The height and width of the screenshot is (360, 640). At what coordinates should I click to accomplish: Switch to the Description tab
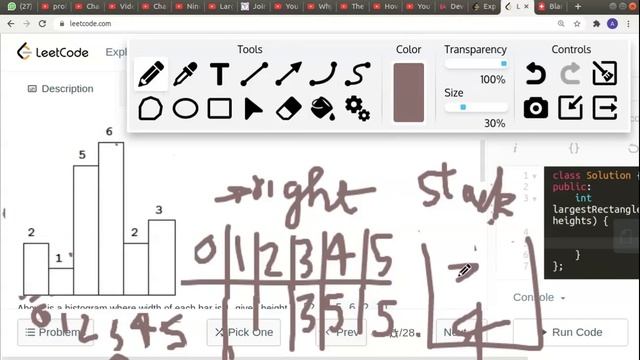[x=60, y=89]
